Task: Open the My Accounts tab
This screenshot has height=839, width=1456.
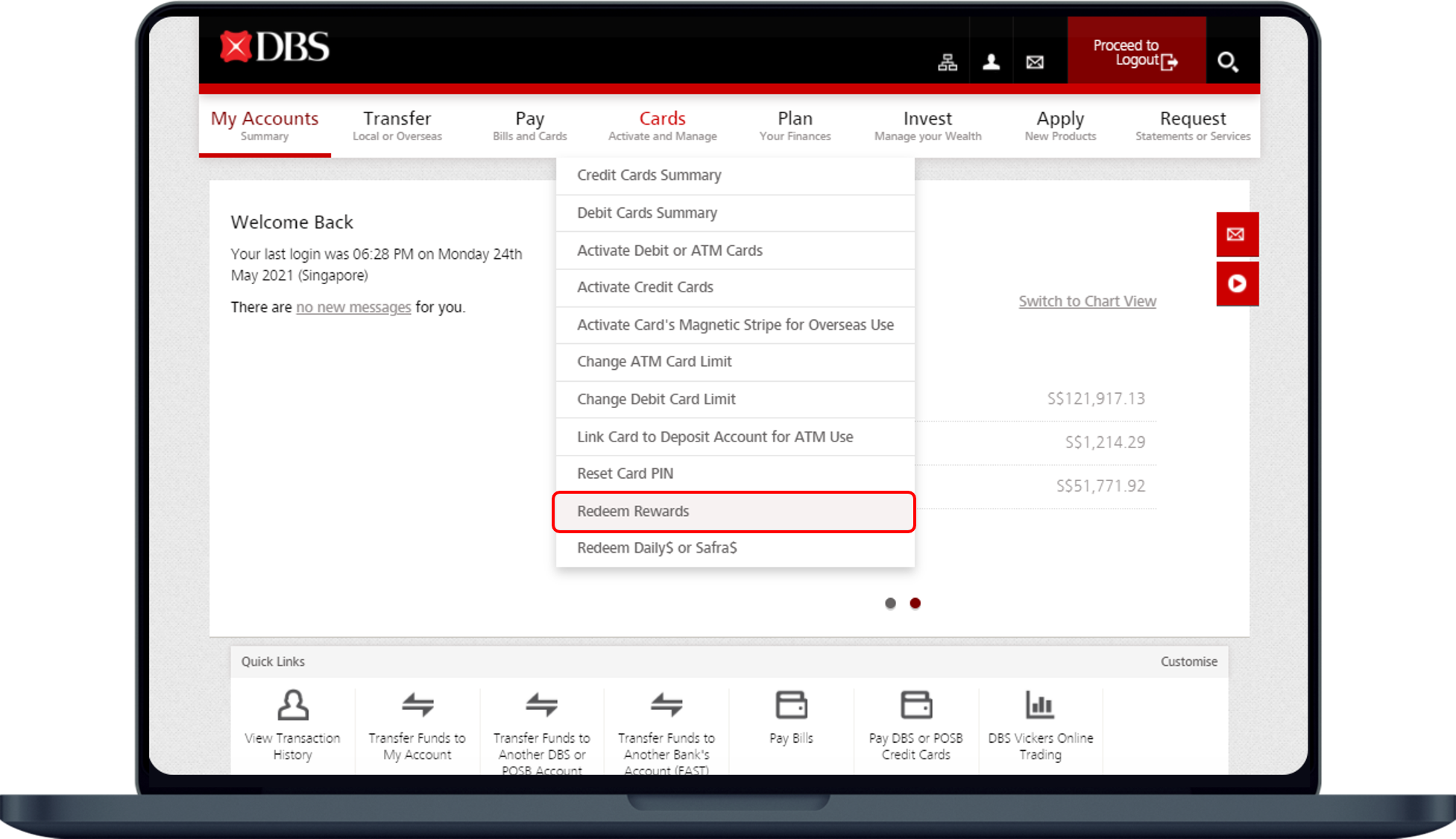Action: pyautogui.click(x=265, y=125)
